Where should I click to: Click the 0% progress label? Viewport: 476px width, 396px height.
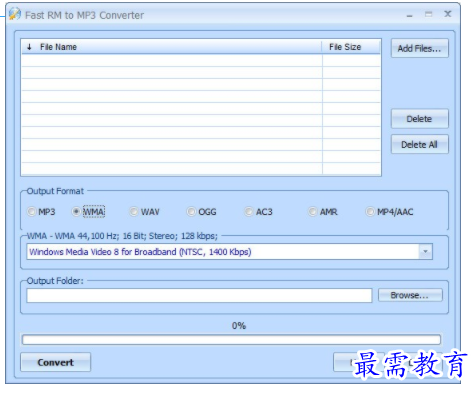pyautogui.click(x=239, y=326)
